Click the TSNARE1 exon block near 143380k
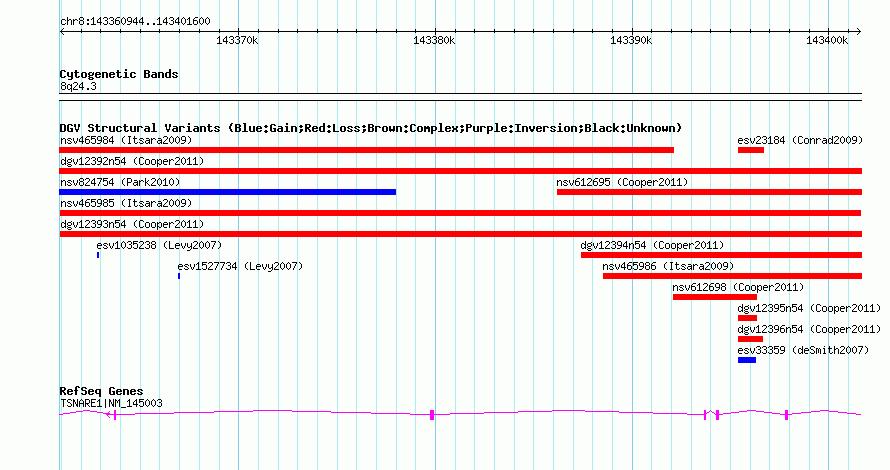890x470 pixels. [432, 415]
